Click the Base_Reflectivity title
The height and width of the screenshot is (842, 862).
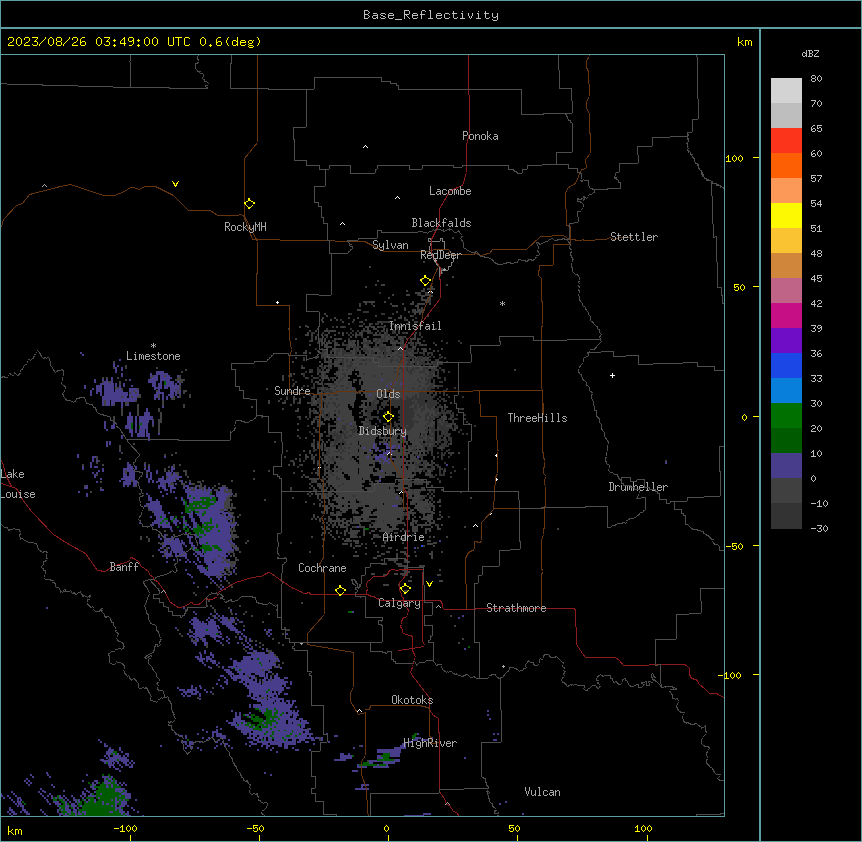431,15
